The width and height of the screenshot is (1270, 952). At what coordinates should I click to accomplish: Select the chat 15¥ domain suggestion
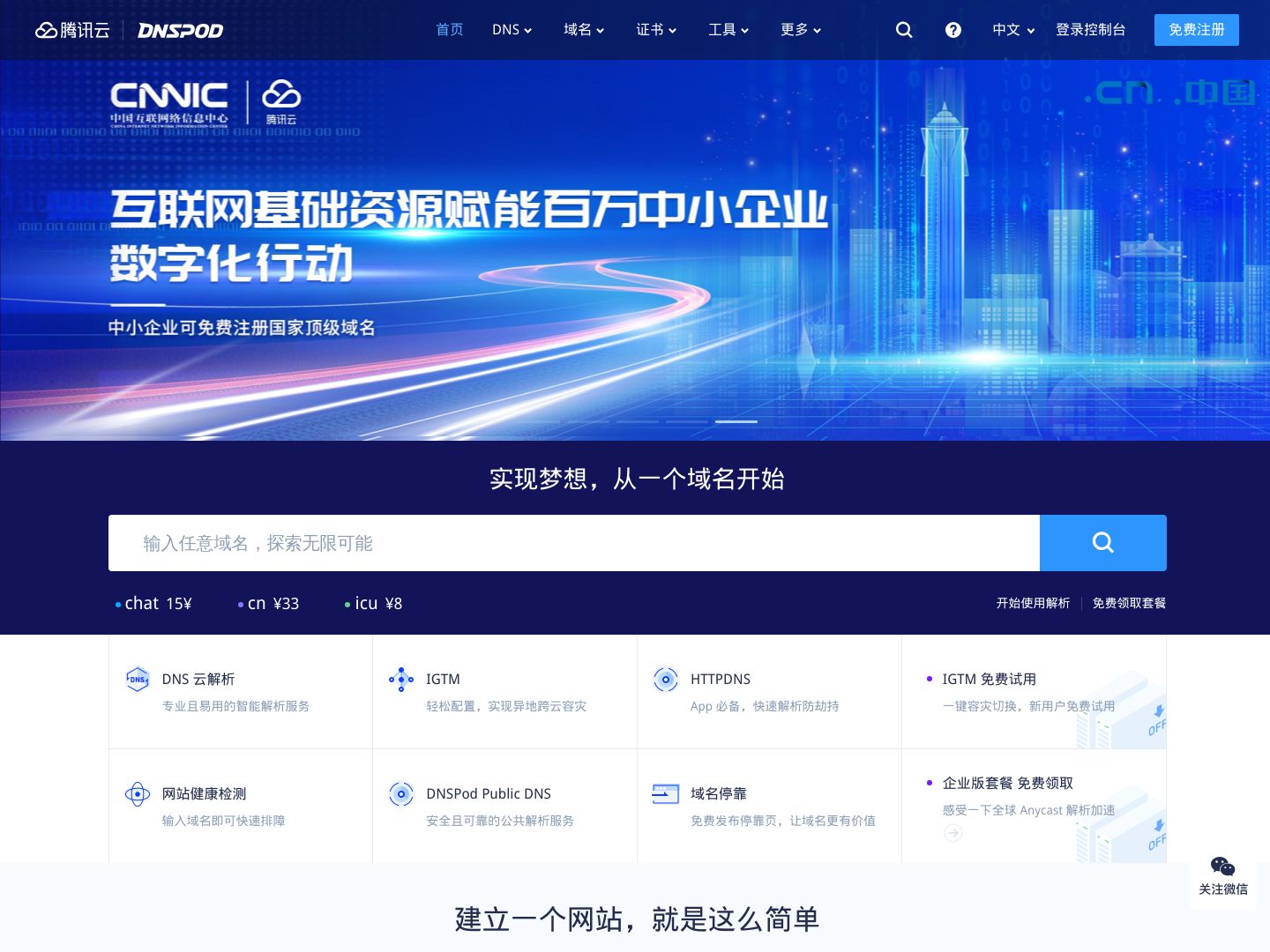[x=153, y=604]
